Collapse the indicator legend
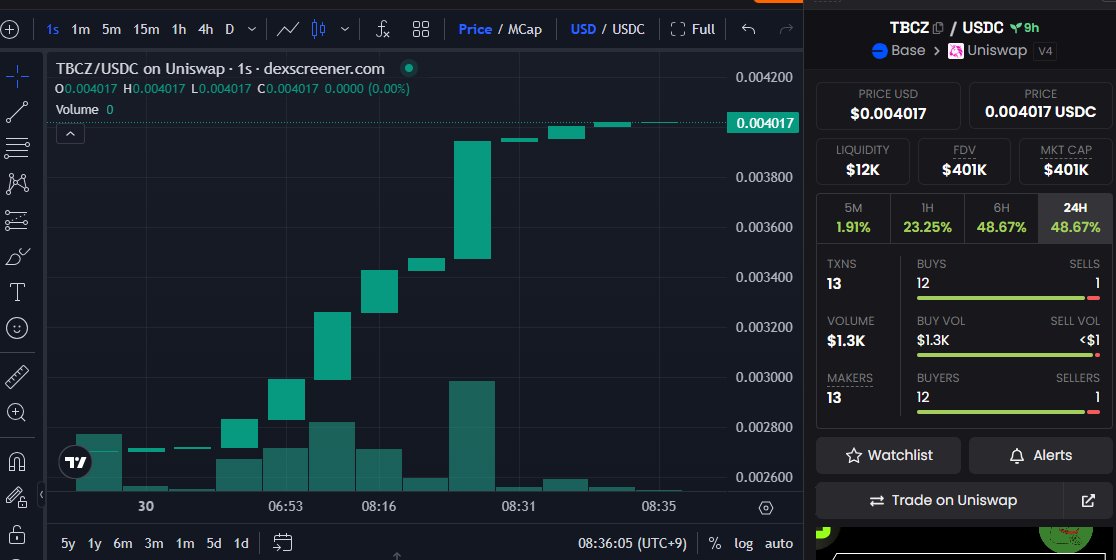Image resolution: width=1116 pixels, height=560 pixels. tap(70, 134)
